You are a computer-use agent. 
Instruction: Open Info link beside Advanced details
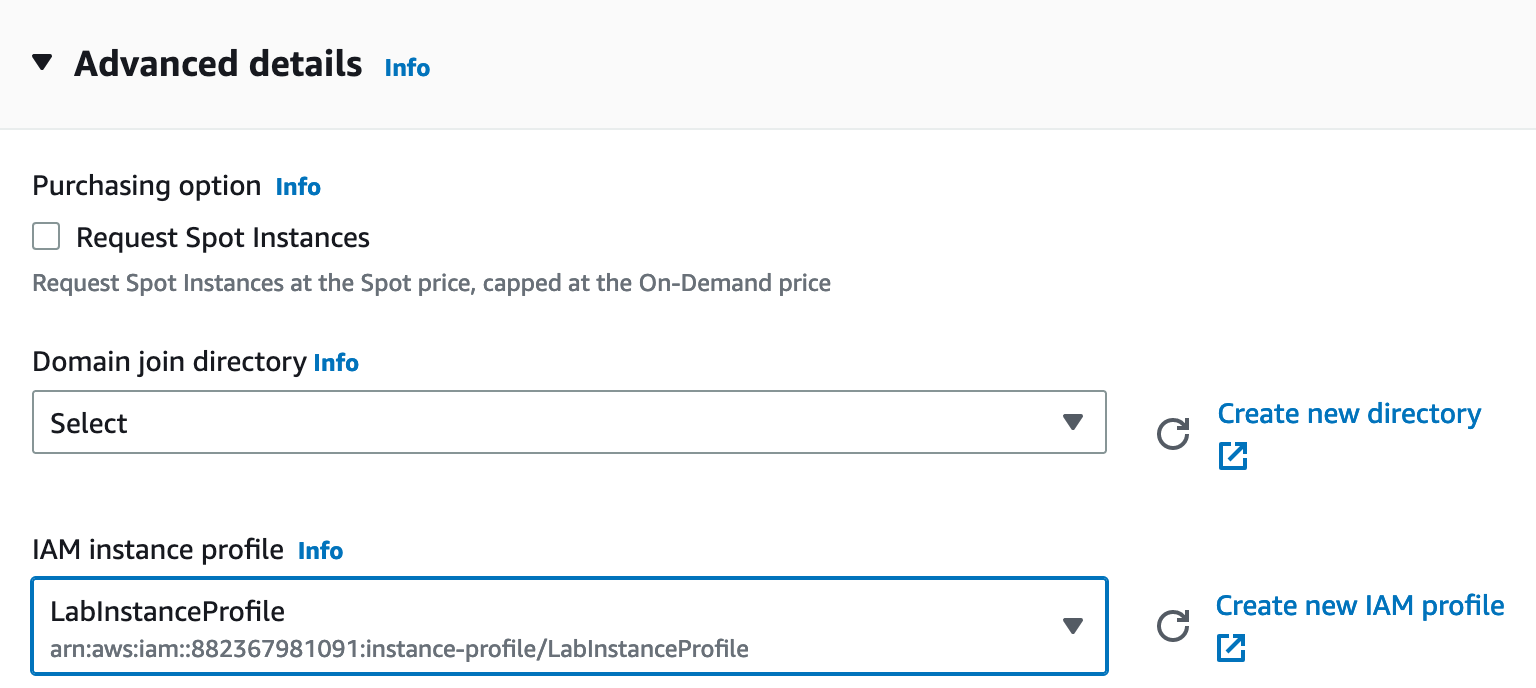pyautogui.click(x=407, y=68)
